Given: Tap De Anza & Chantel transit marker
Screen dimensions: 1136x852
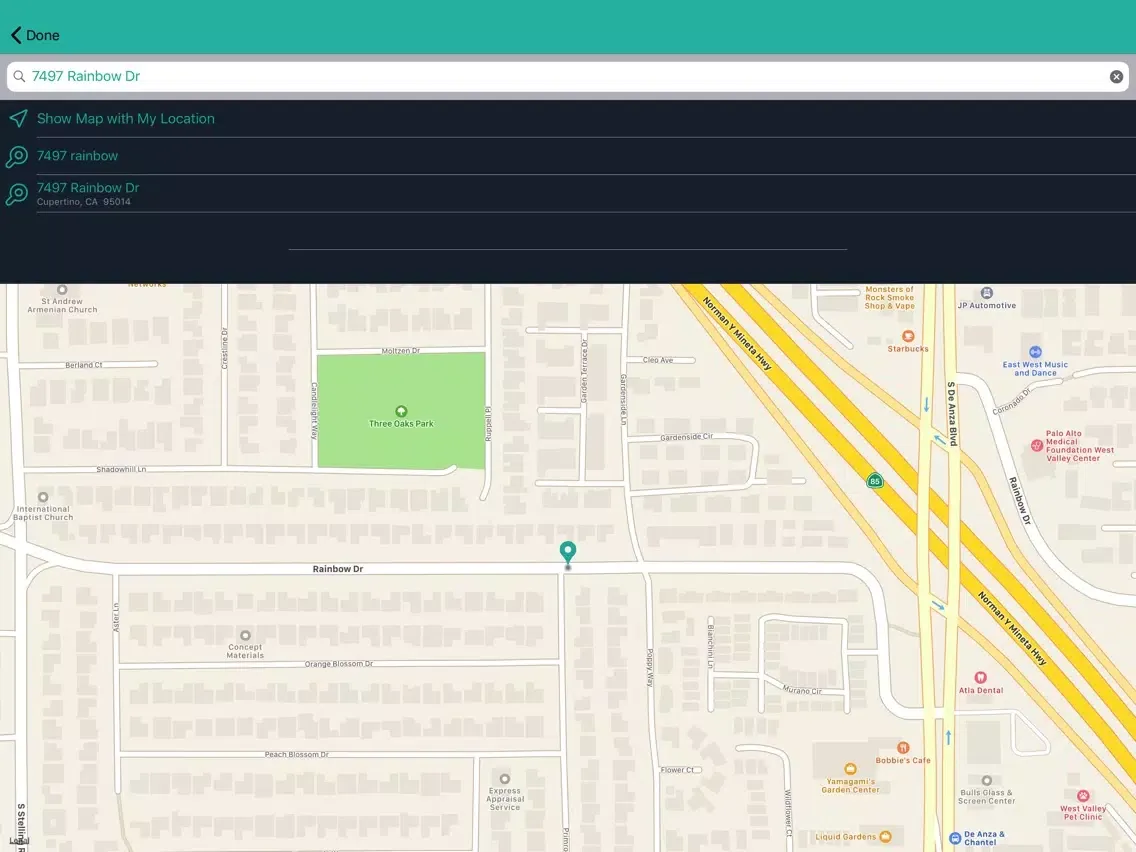Looking at the screenshot, I should [955, 838].
